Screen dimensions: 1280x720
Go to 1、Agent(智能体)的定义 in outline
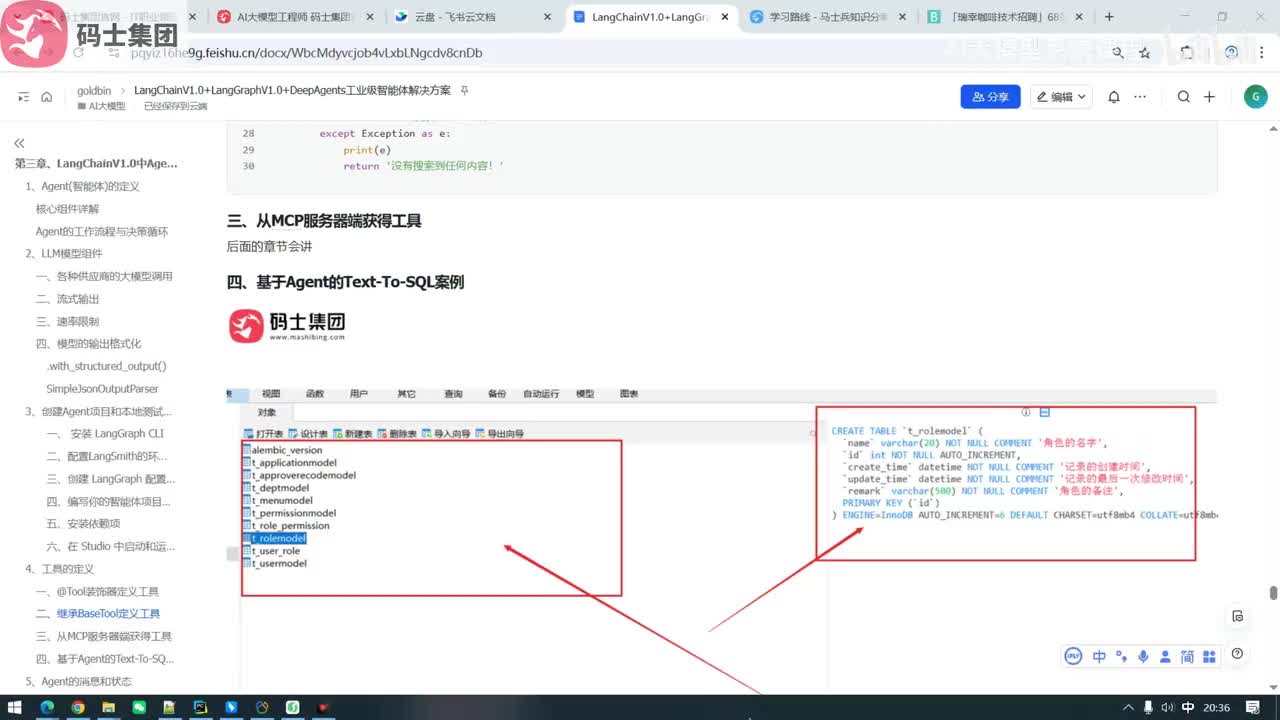[x=82, y=186]
